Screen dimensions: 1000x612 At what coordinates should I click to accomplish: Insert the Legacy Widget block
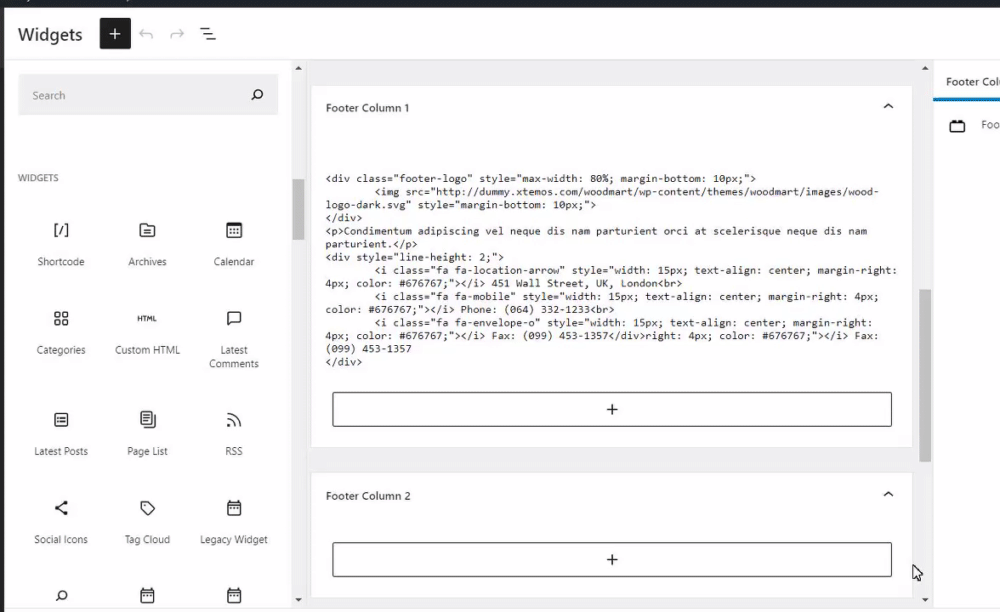234,522
